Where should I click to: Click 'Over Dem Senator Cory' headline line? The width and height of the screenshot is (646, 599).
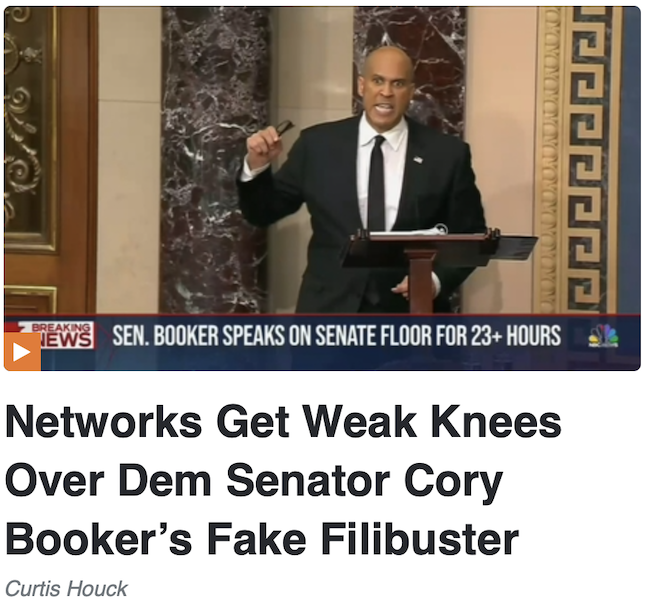254,480
